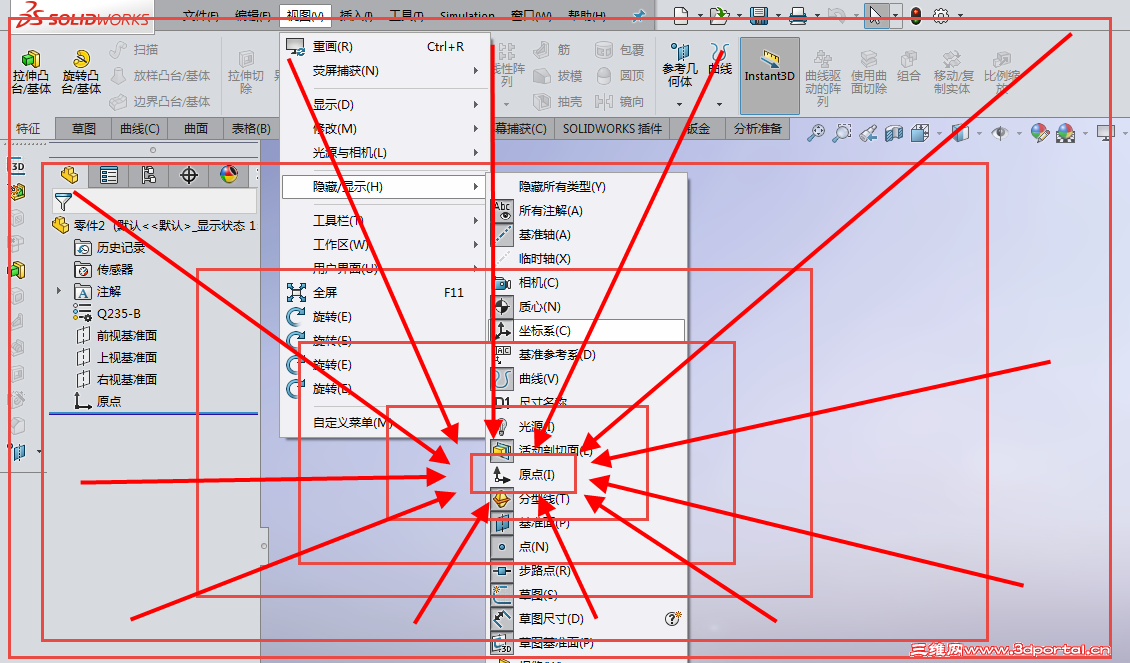Click the Save disk icon
Image resolution: width=1130 pixels, height=663 pixels.
pyautogui.click(x=758, y=15)
